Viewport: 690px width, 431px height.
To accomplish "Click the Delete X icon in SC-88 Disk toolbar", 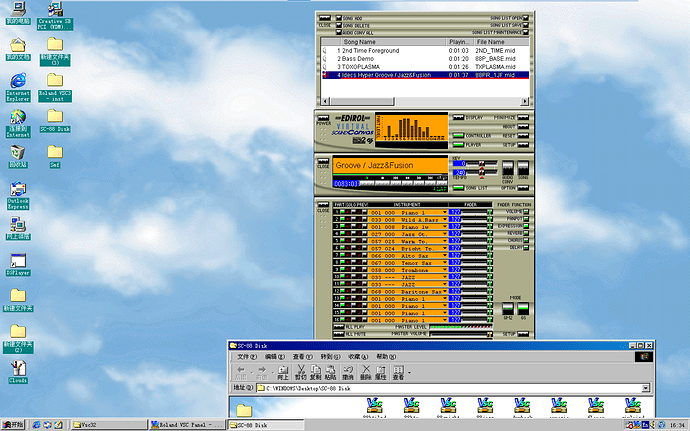I will 366,372.
